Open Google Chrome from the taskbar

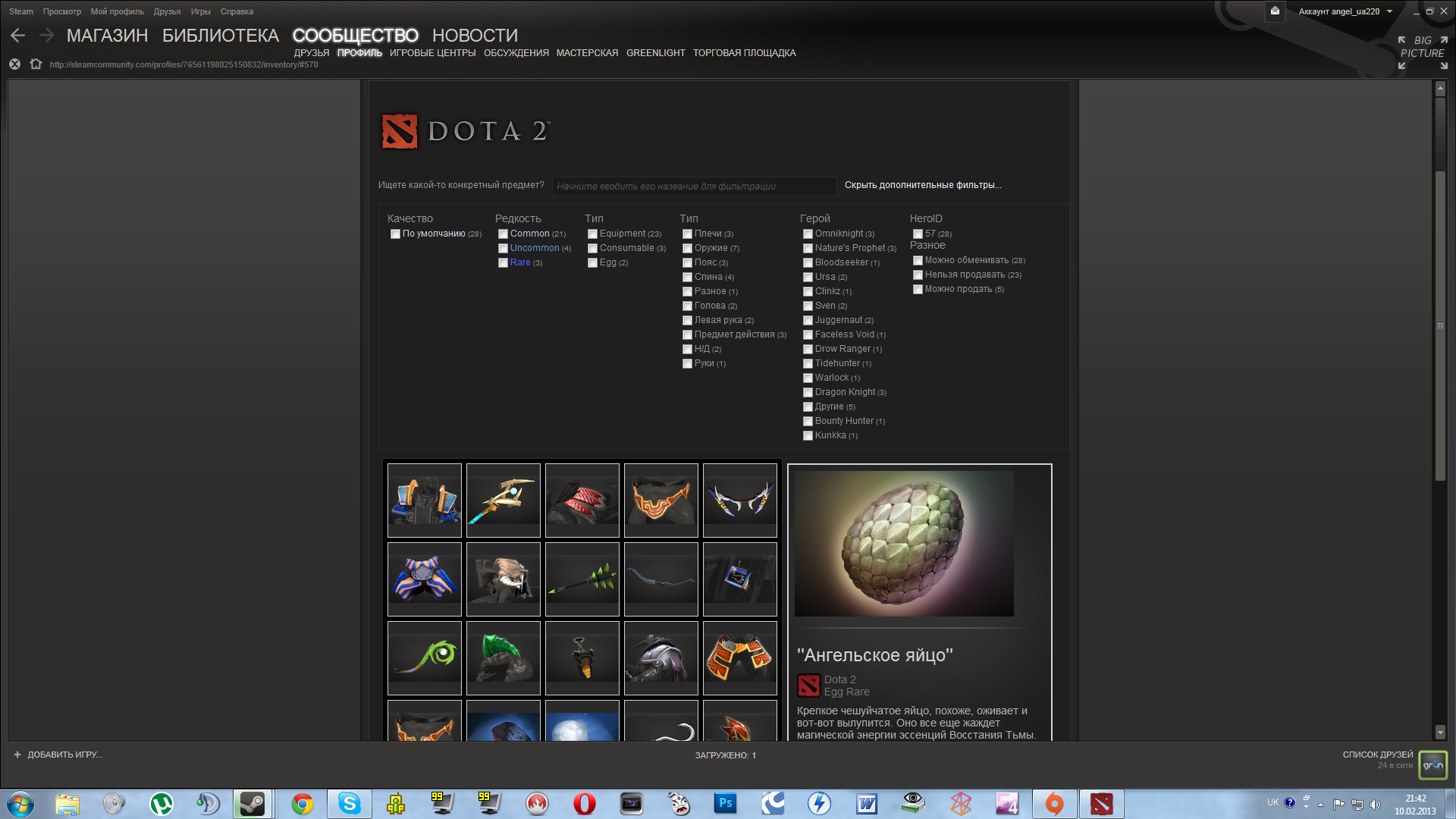click(x=302, y=804)
